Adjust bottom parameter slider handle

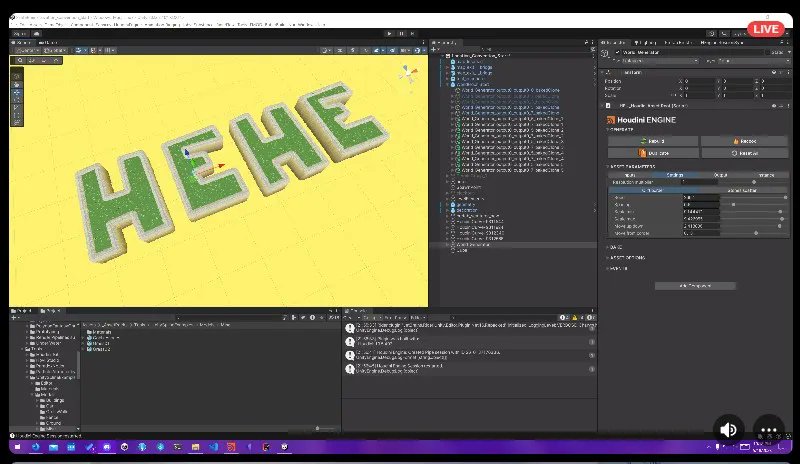click(x=756, y=233)
